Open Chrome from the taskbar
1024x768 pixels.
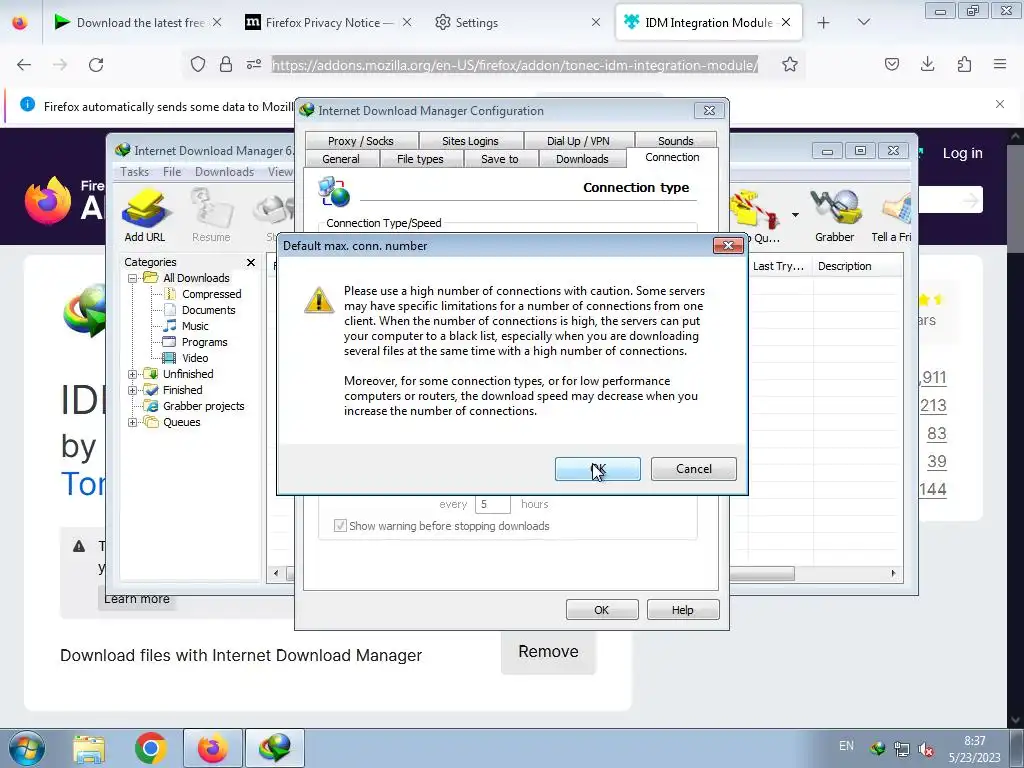coord(151,748)
